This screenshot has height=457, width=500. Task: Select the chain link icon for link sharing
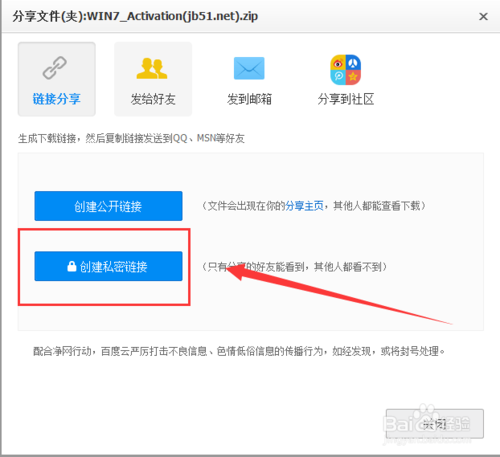click(x=55, y=68)
